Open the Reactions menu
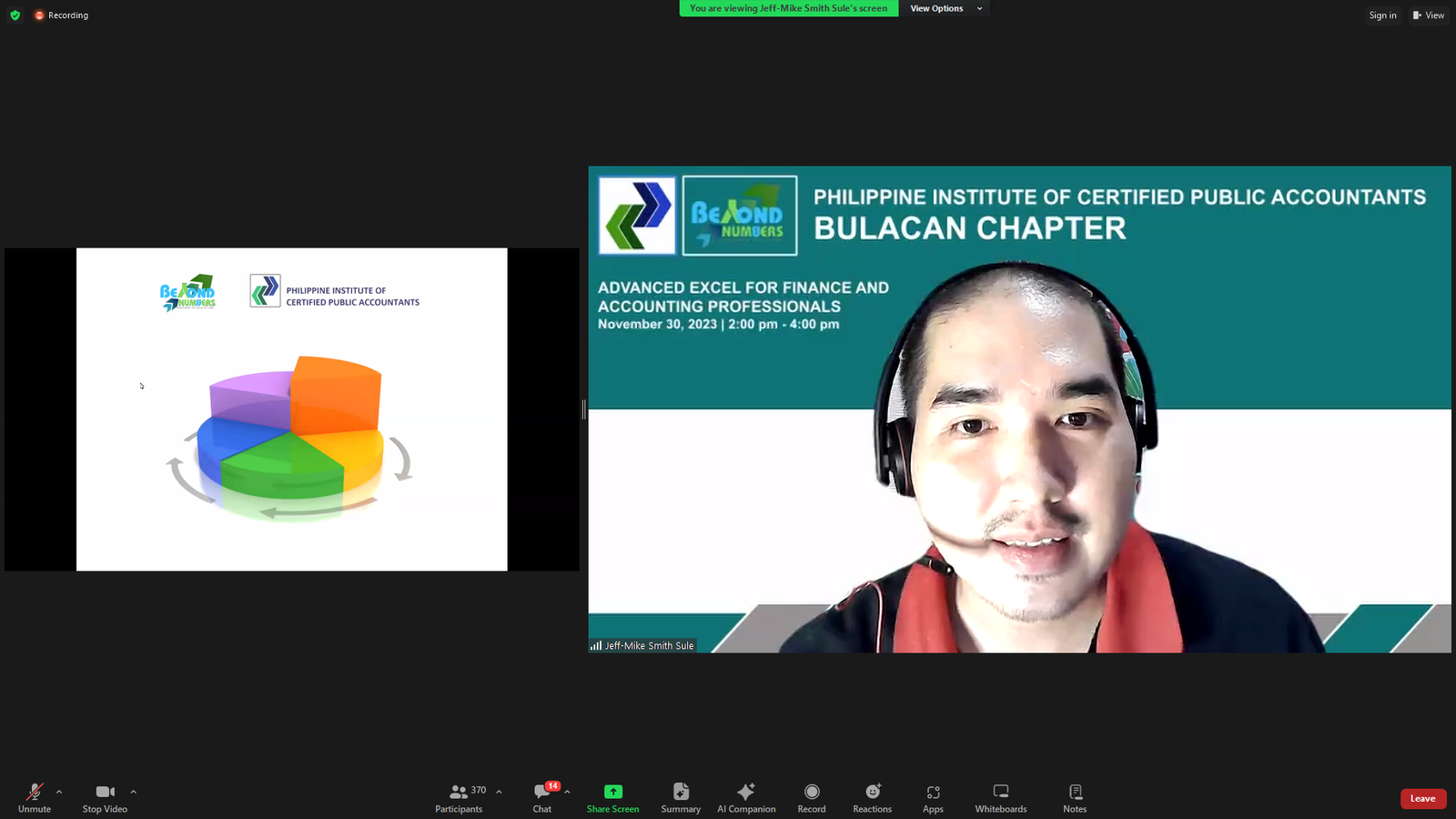 [x=872, y=797]
